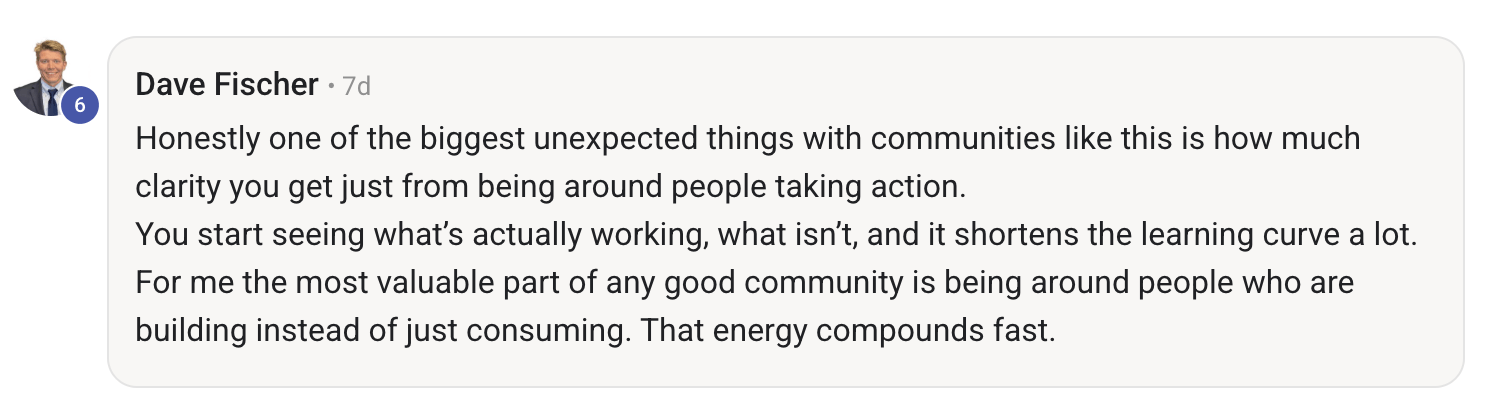Open the Dave Fischer profile name link

[226, 85]
